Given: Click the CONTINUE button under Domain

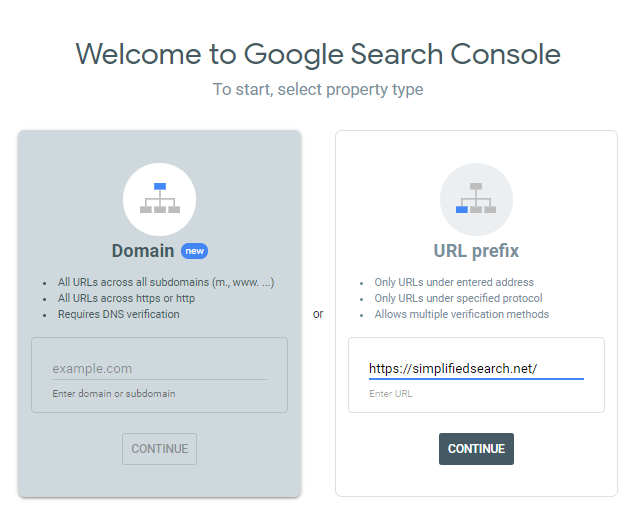Looking at the screenshot, I should pyautogui.click(x=159, y=449).
